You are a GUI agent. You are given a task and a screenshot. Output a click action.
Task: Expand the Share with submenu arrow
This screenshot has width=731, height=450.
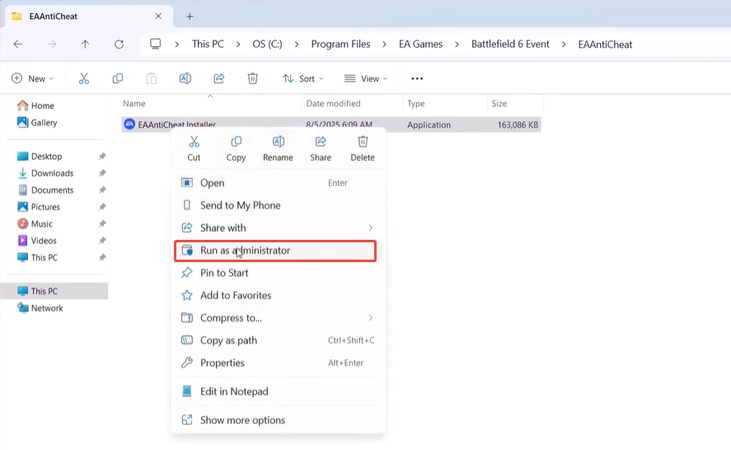coord(371,228)
